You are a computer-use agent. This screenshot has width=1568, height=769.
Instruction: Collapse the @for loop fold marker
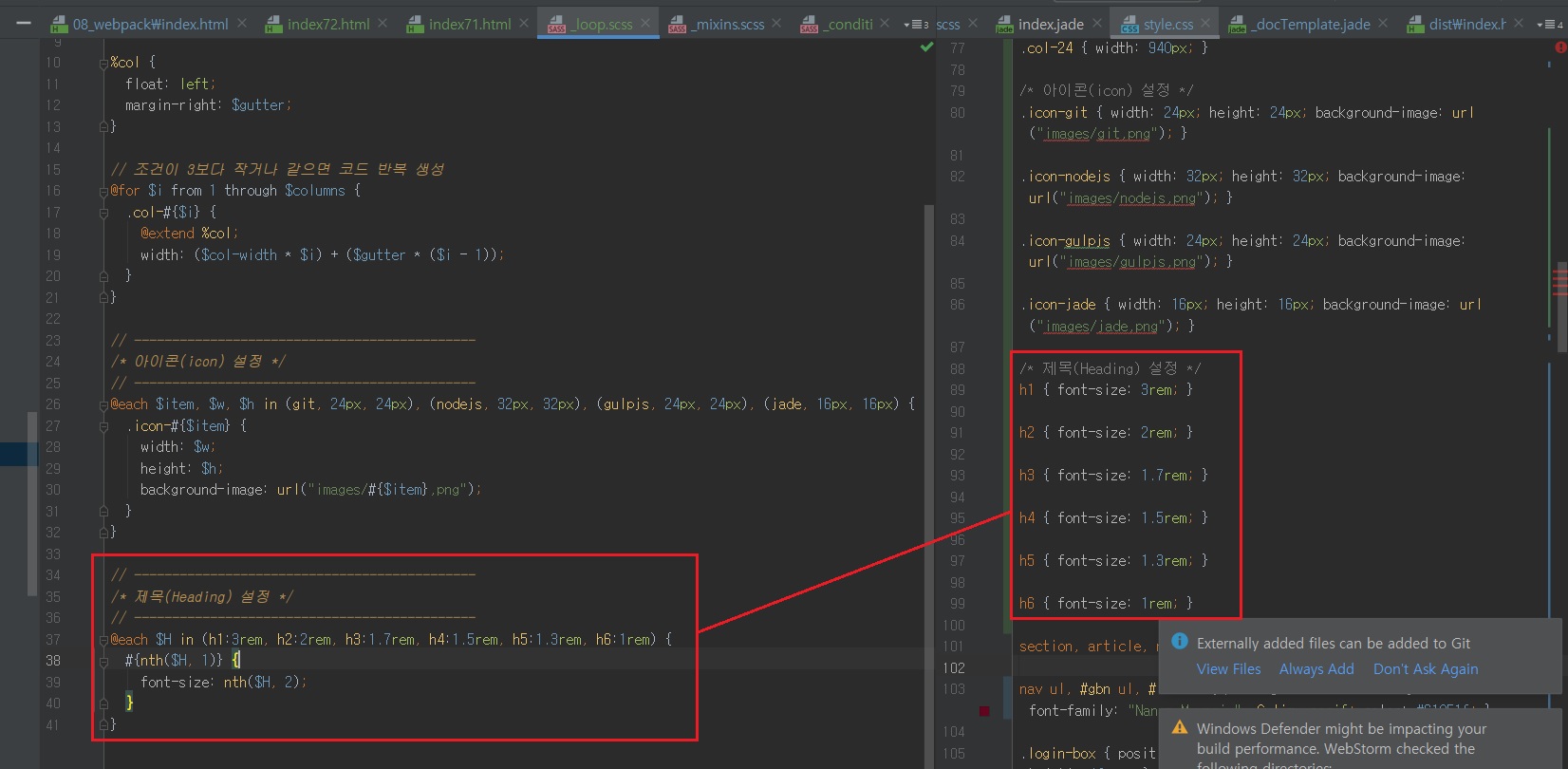coord(104,191)
